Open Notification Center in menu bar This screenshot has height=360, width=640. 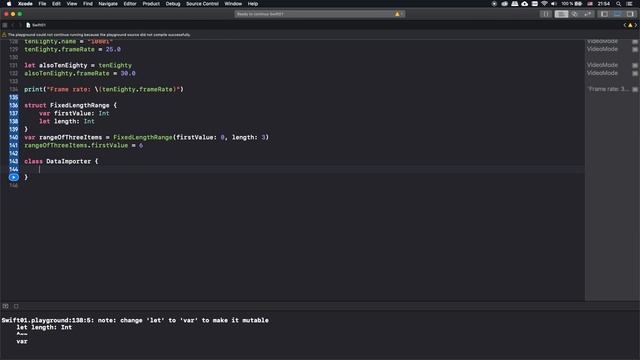pos(630,4)
